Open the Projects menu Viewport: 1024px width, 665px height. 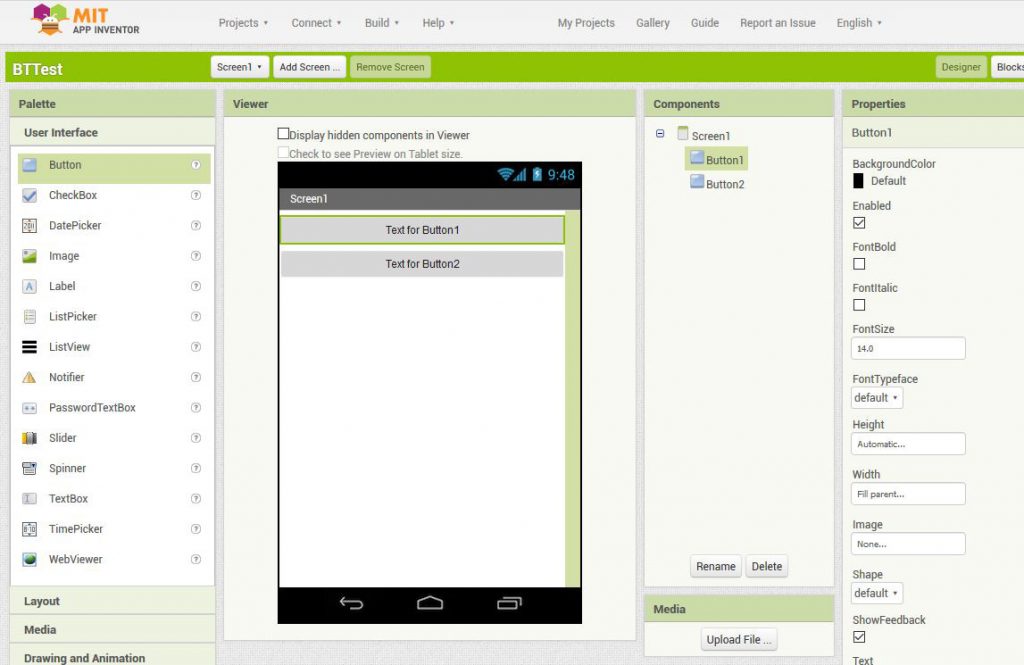coord(244,23)
